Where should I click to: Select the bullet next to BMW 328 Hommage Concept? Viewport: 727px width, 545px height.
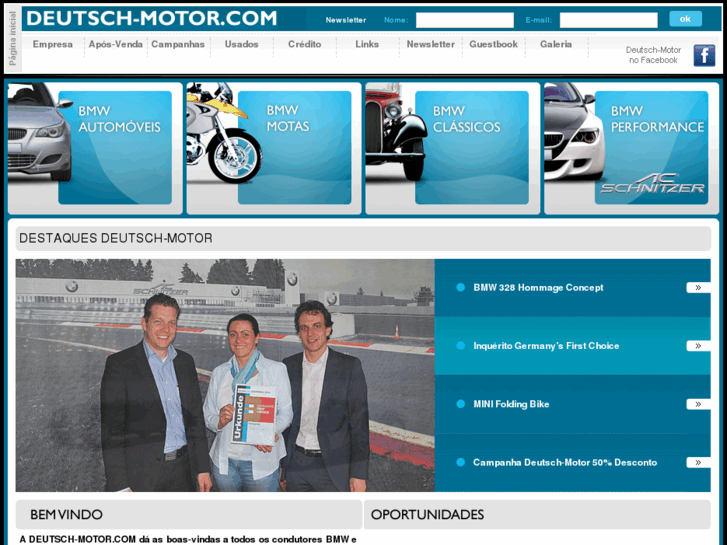click(x=460, y=288)
